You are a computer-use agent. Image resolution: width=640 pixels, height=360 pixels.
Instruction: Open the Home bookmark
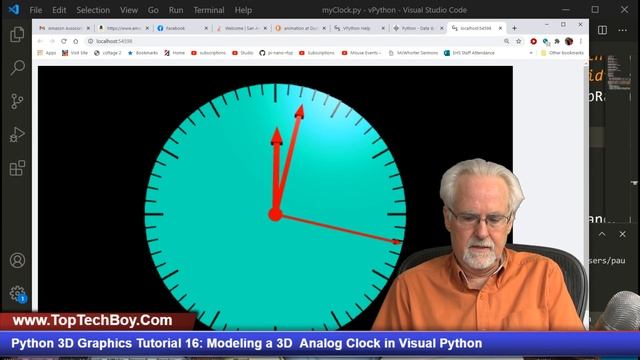174,53
